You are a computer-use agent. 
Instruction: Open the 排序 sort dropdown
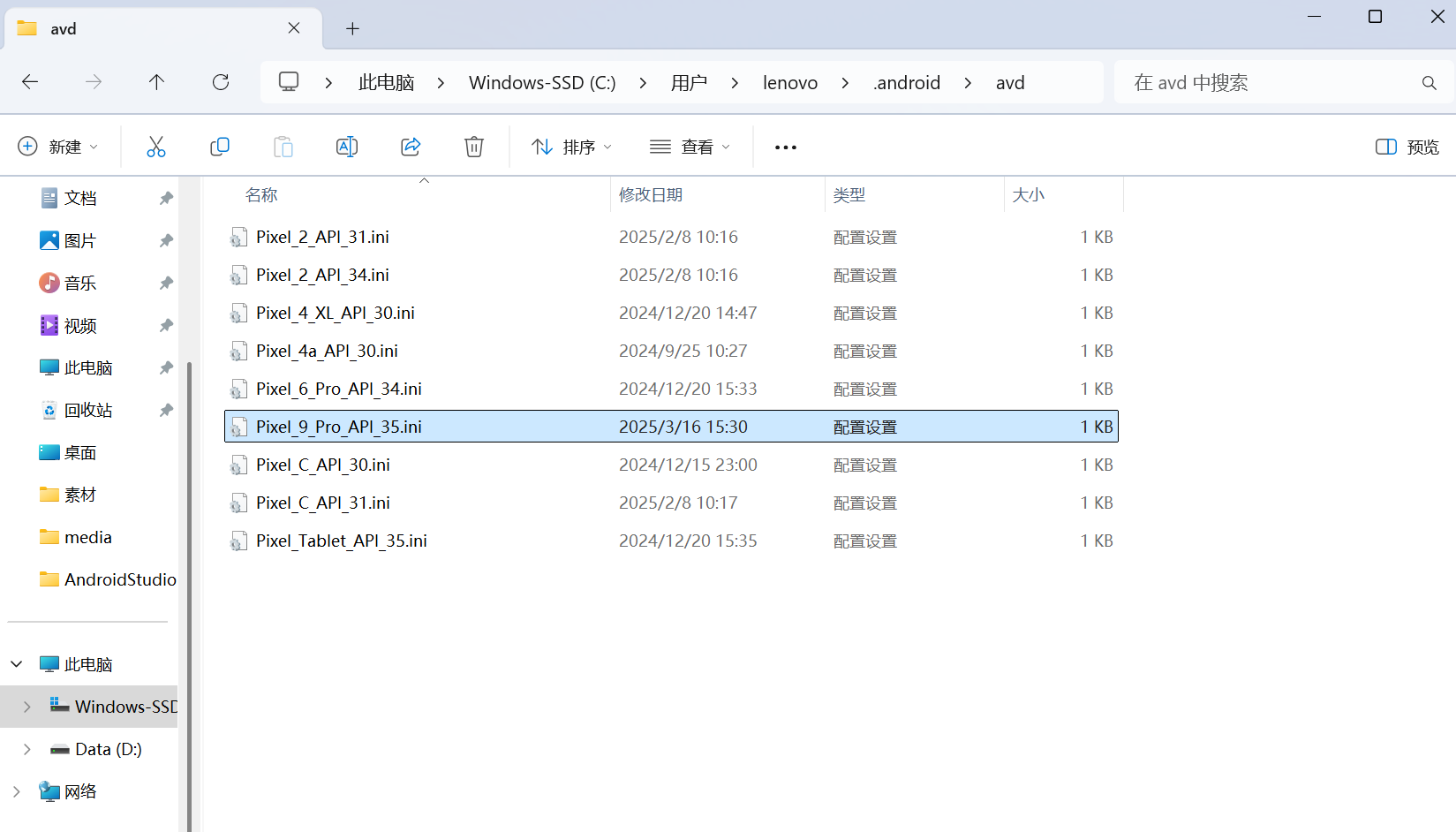[572, 147]
